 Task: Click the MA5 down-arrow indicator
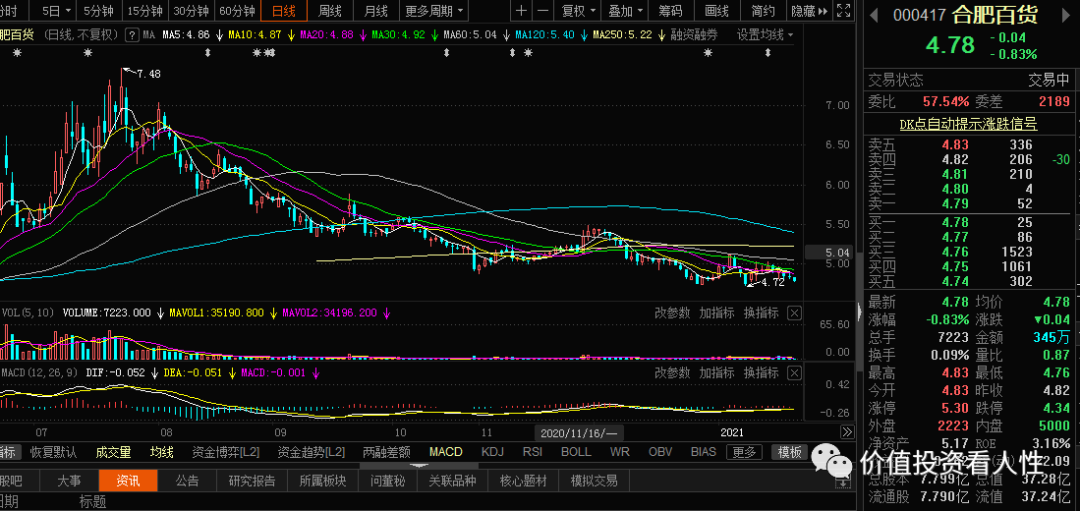(x=218, y=34)
